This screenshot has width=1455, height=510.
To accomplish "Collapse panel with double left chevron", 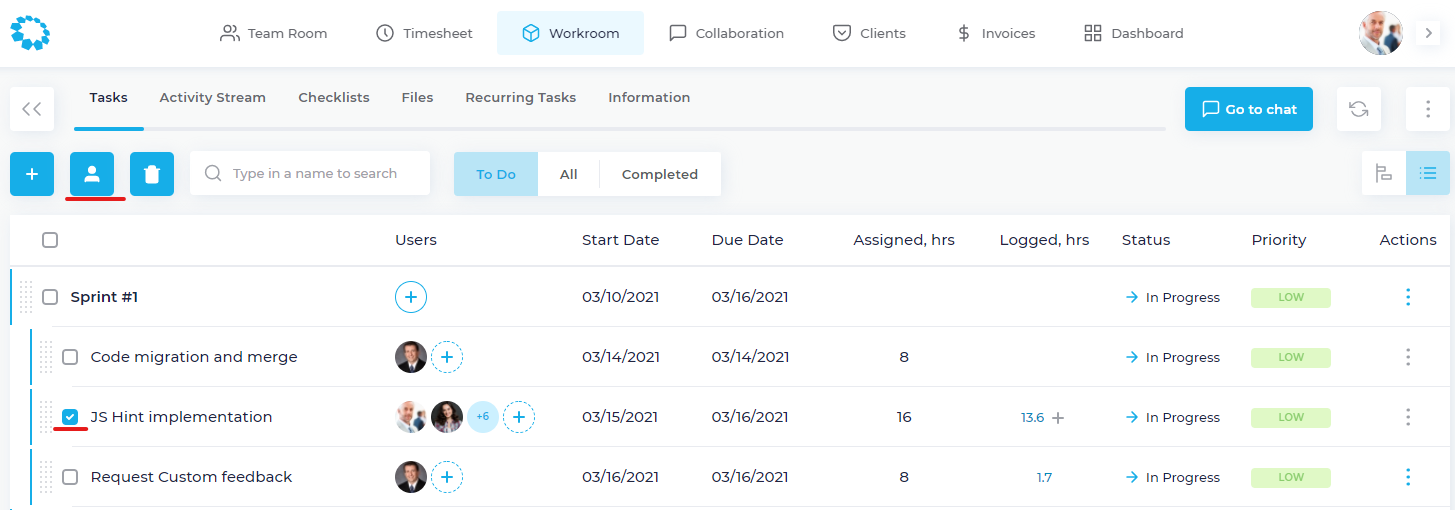I will pos(32,109).
